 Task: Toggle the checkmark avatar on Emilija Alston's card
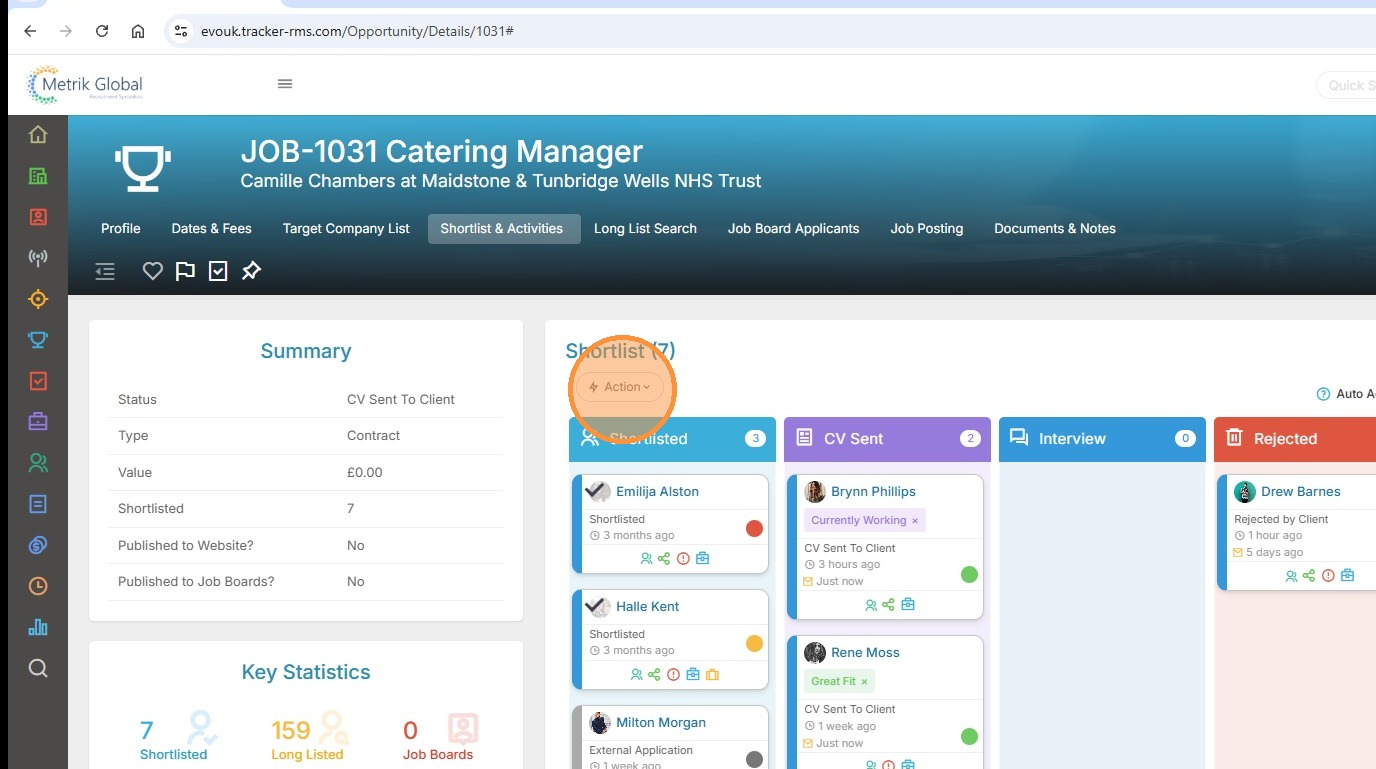click(598, 491)
